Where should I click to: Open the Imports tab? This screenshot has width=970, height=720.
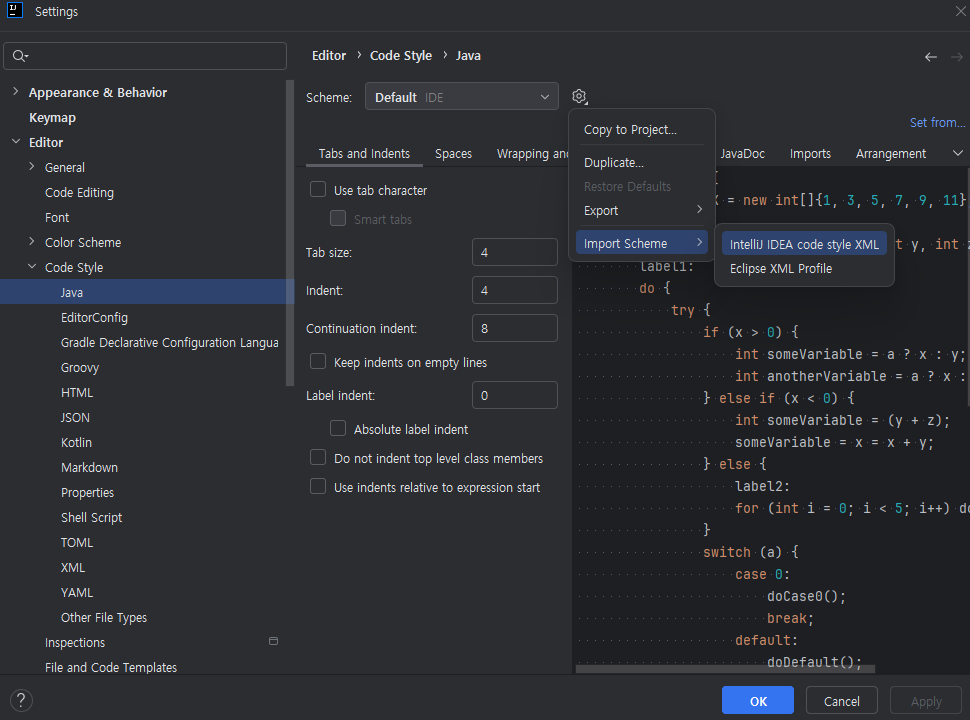click(x=810, y=154)
